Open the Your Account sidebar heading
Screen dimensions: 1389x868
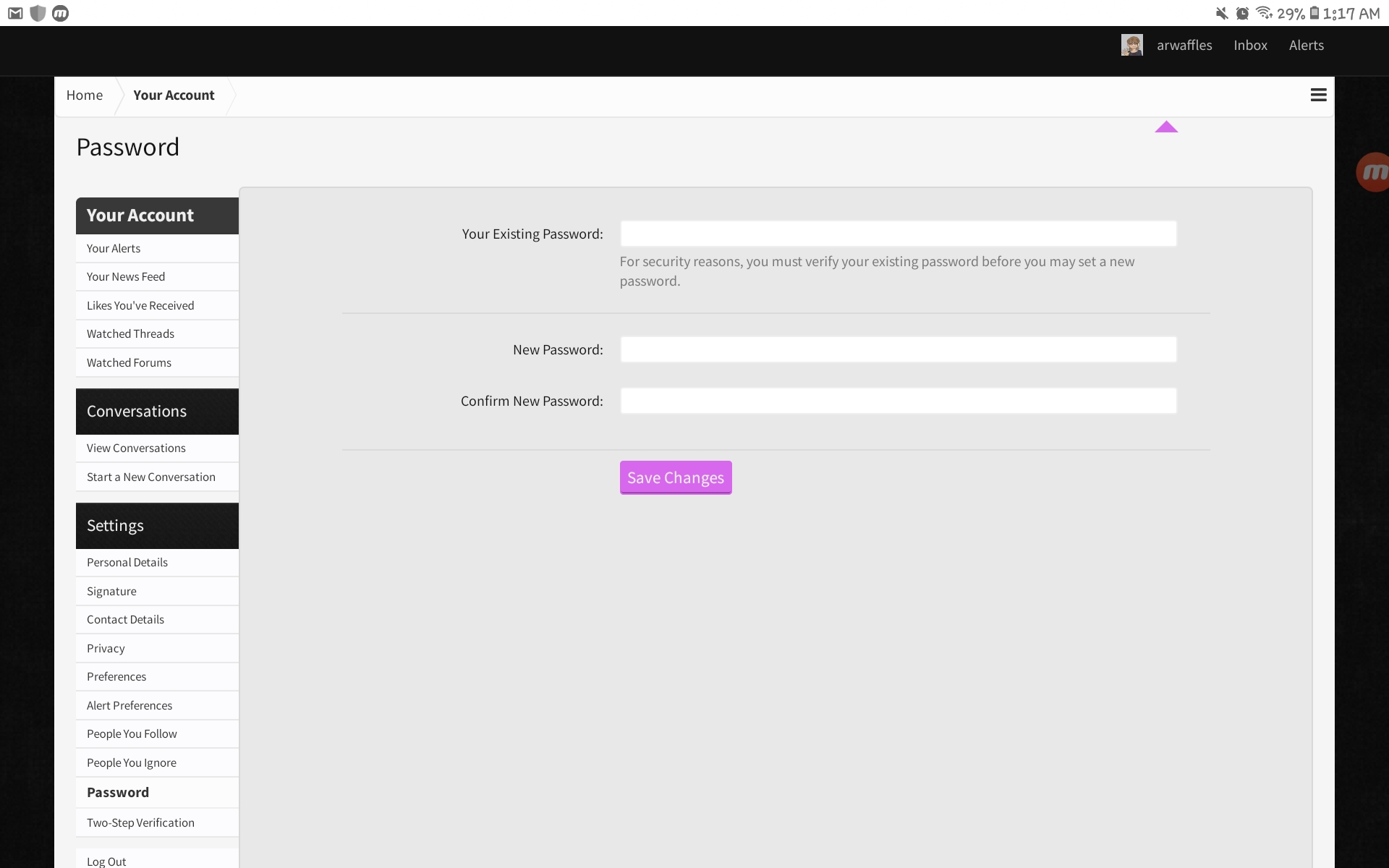[x=157, y=216]
